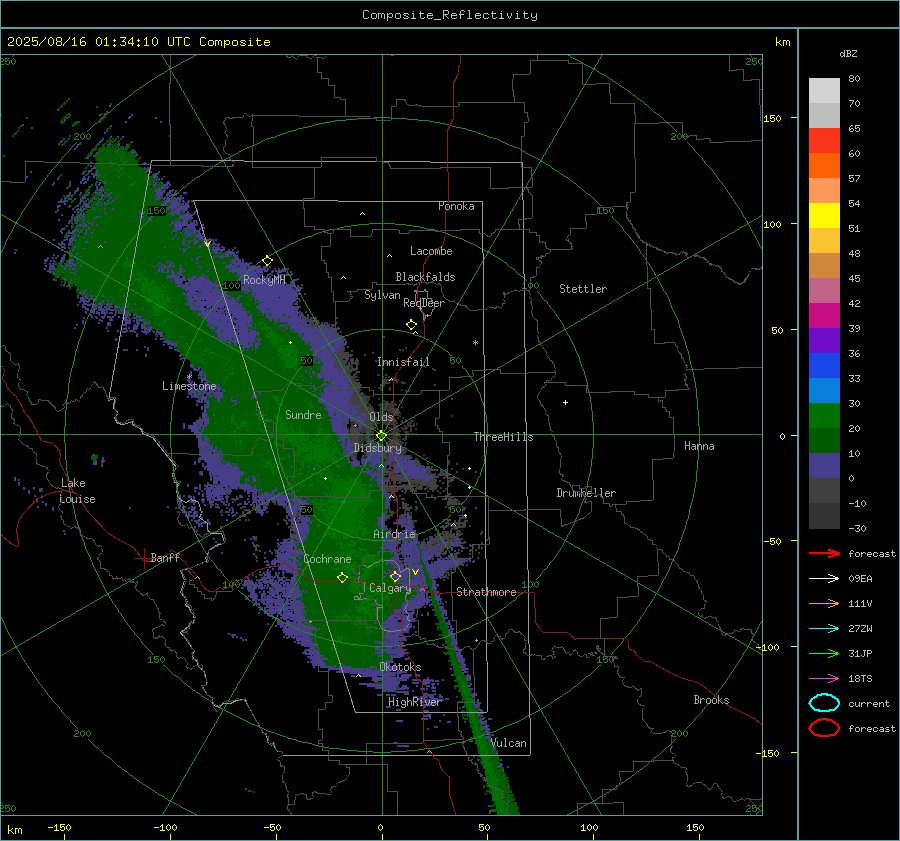Click the RedDeer city label

pyautogui.click(x=424, y=303)
